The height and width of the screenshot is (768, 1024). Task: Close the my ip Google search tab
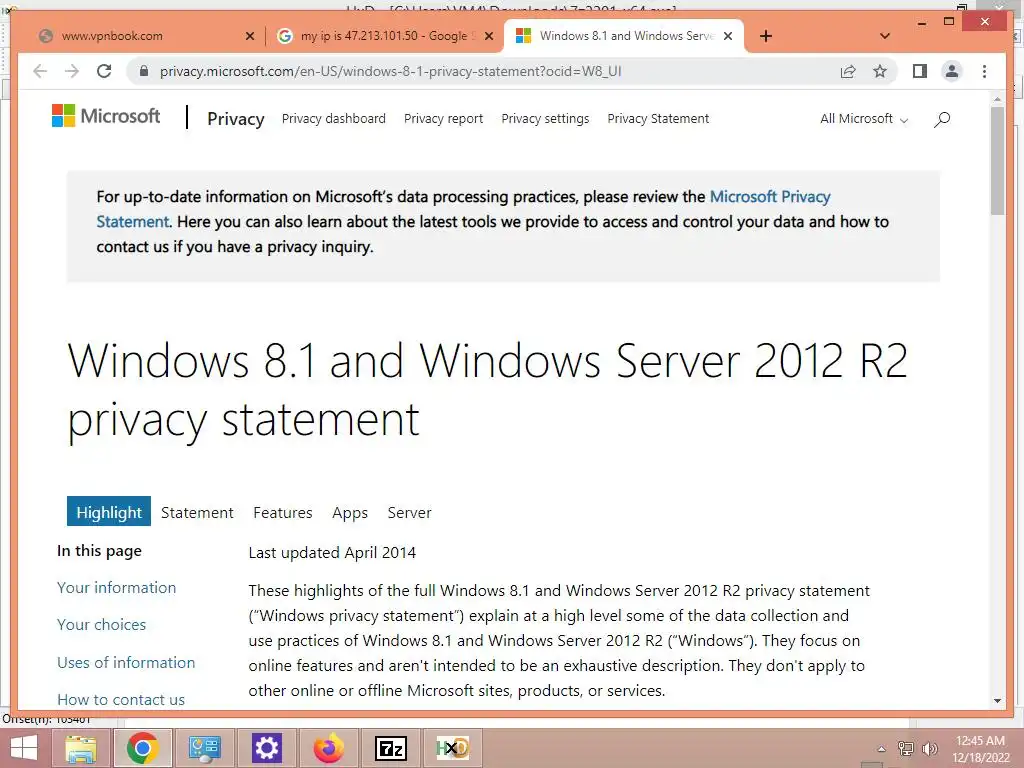click(x=488, y=36)
